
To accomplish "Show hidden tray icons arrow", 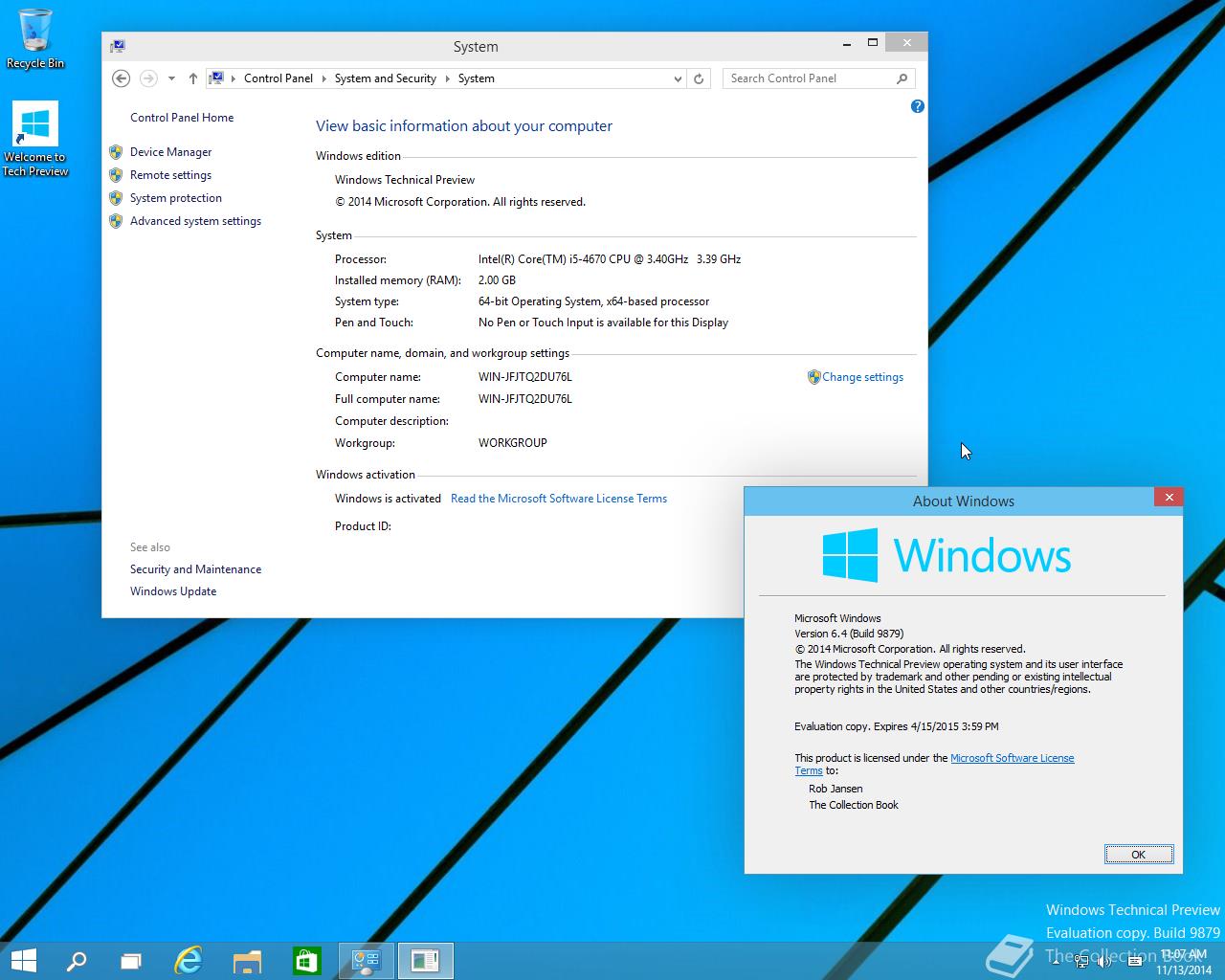I will 1056,961.
